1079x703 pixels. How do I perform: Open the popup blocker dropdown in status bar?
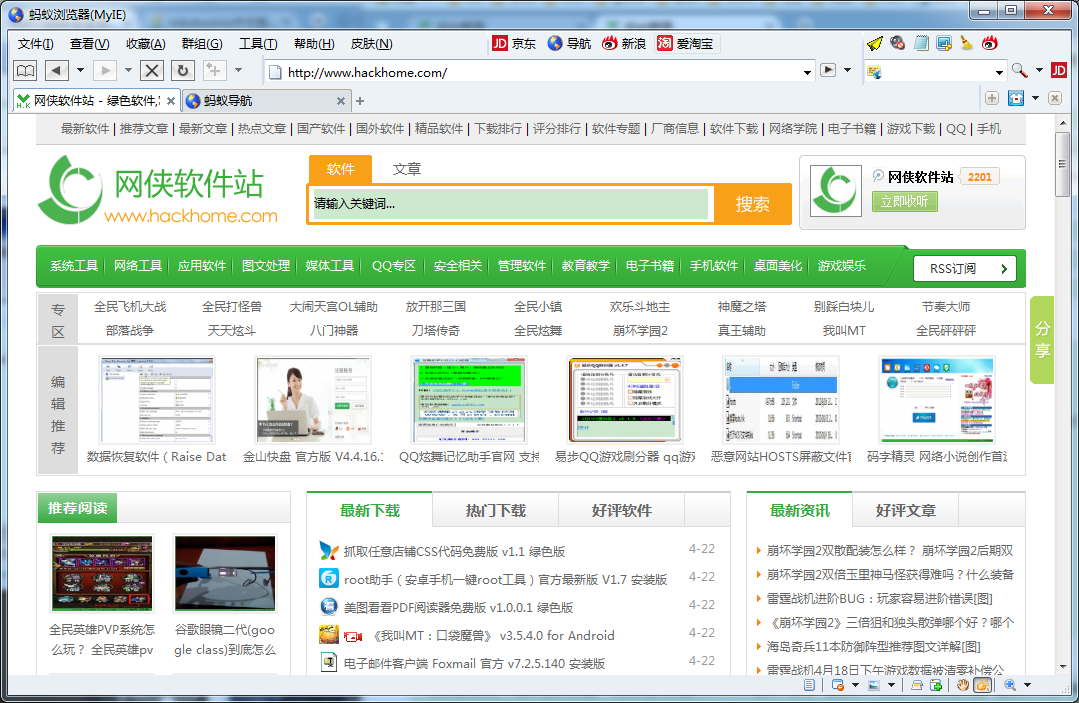[x=855, y=685]
